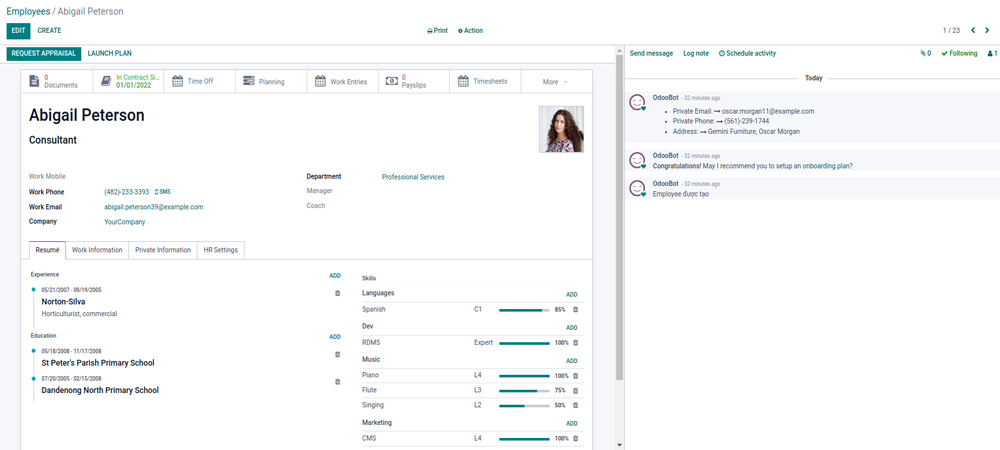Open the Time Off calendar button
The width and height of the screenshot is (1000, 450).
[200, 82]
